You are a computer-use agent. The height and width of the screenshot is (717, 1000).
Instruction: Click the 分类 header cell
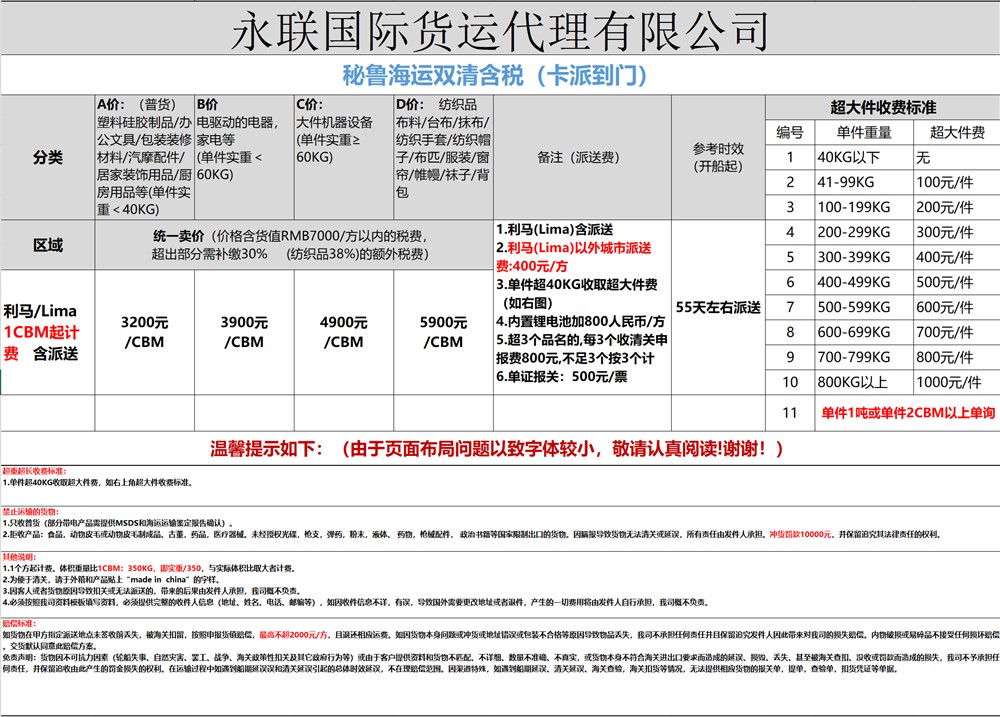click(x=47, y=157)
